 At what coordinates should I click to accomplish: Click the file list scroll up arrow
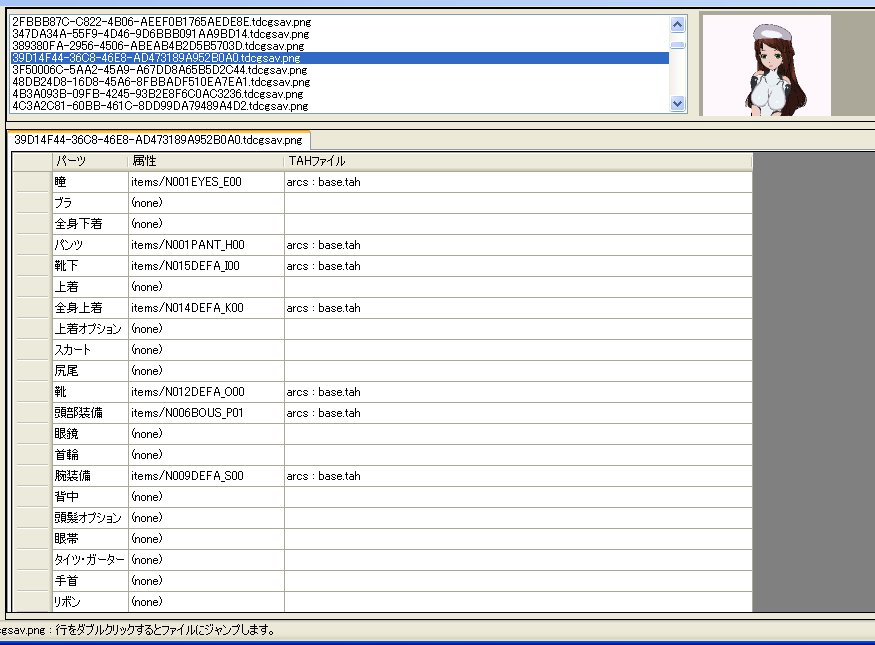[678, 24]
